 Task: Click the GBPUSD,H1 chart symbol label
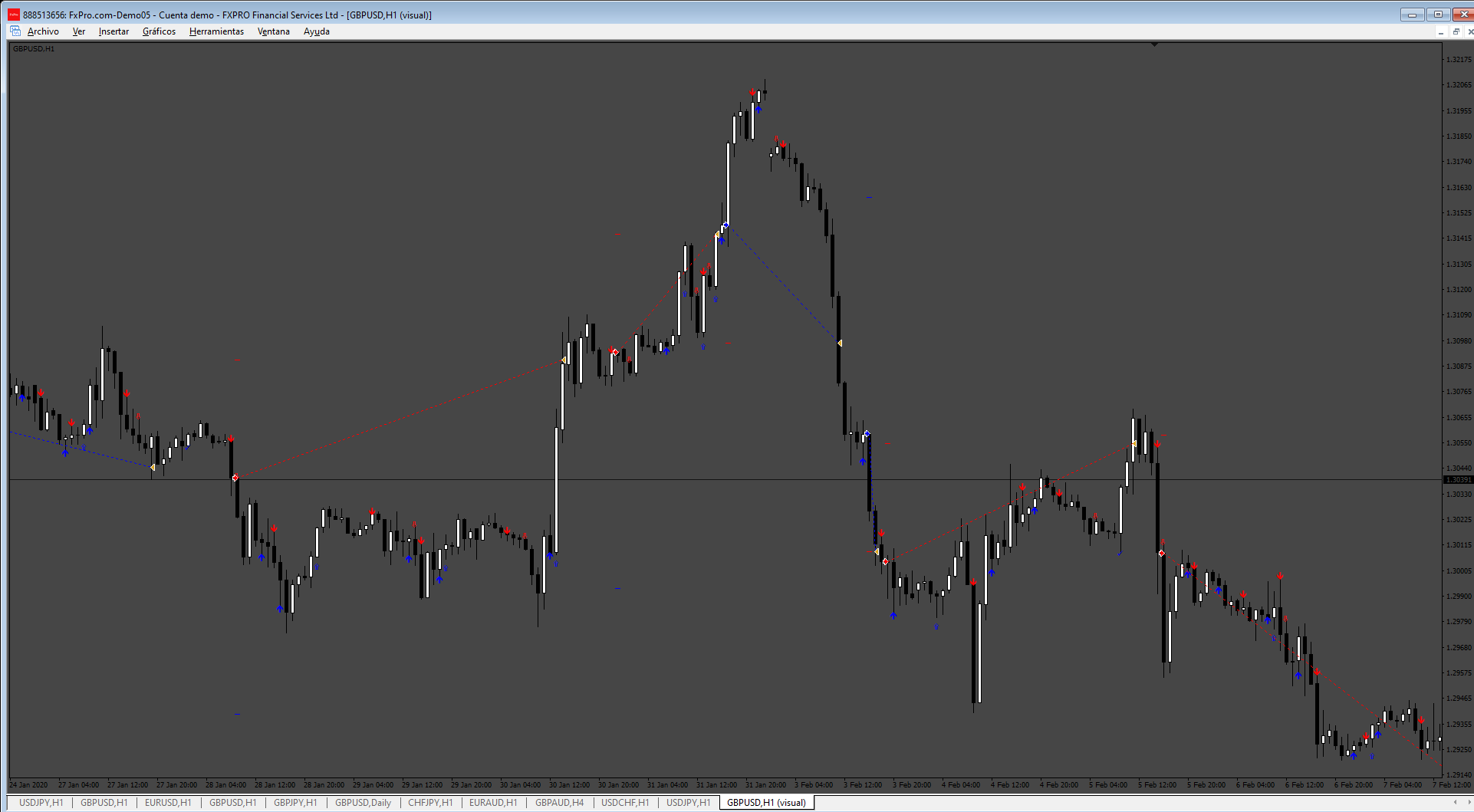[34, 49]
